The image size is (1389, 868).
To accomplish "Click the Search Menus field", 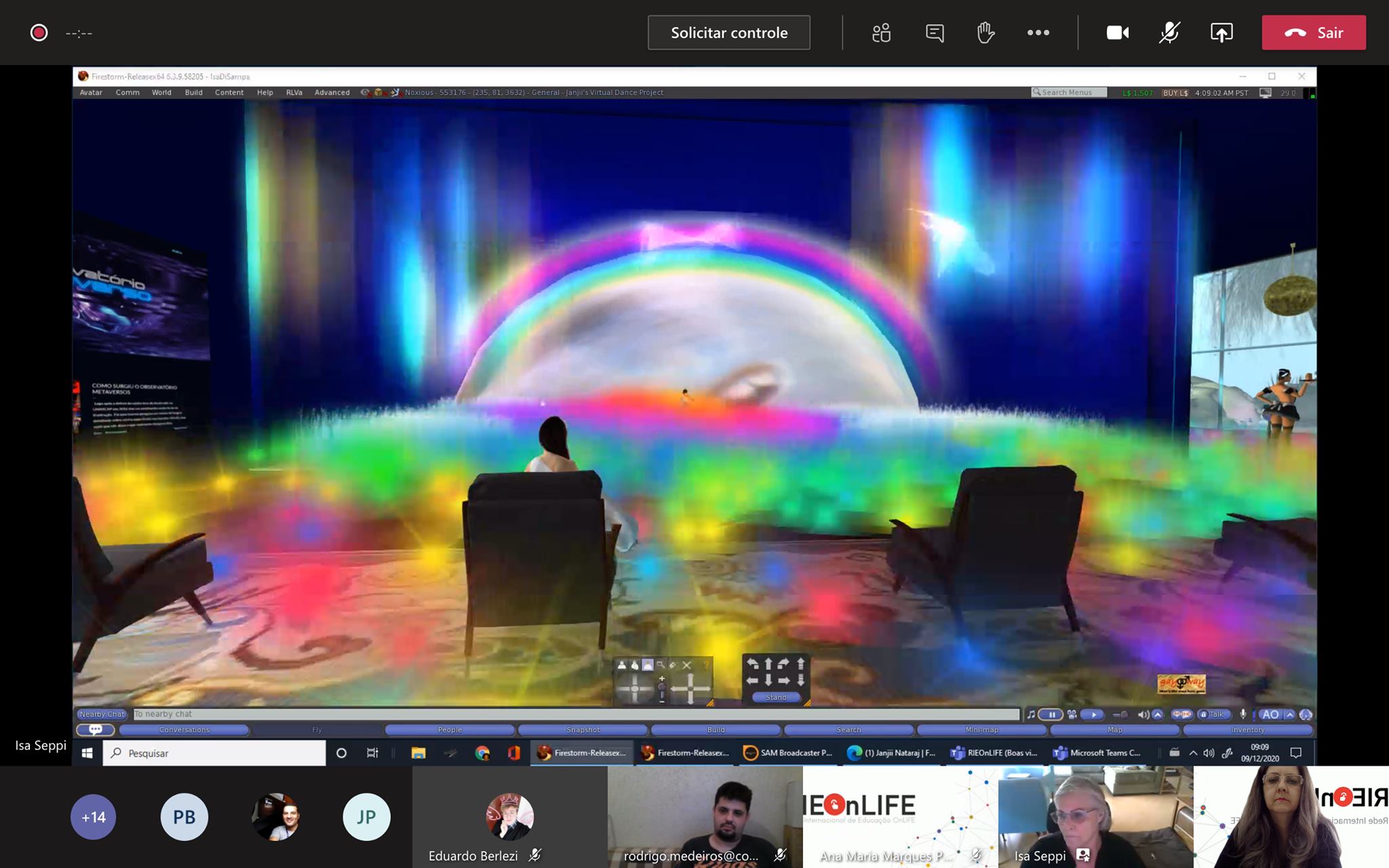I will coord(1069,92).
